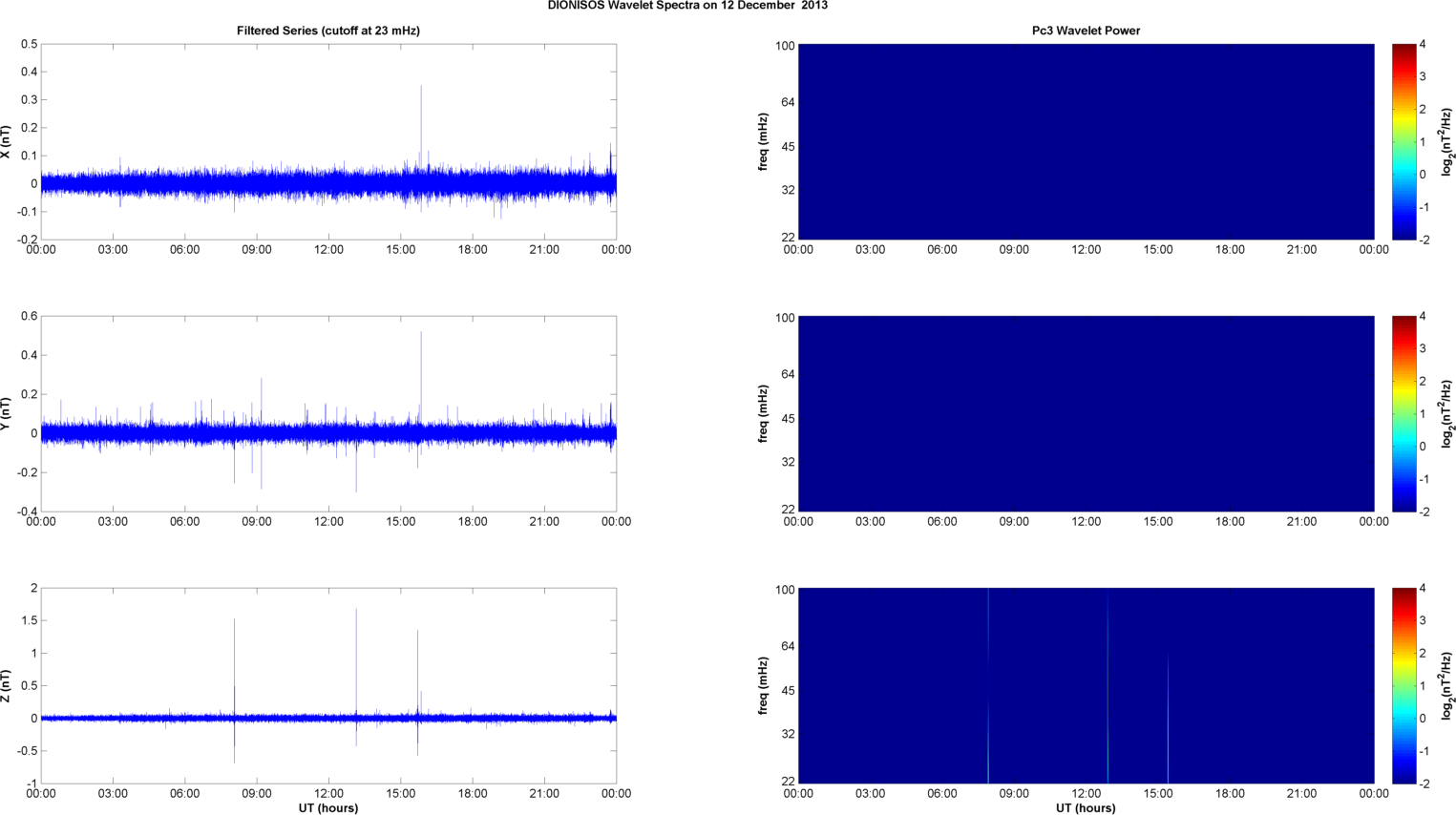Click the 'Y (nT)' axis label
The image size is (1456, 815).
click(x=7, y=414)
